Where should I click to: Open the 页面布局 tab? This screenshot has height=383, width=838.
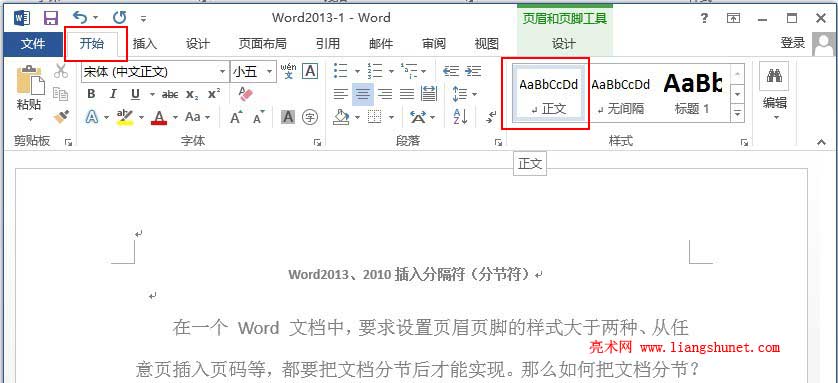point(262,44)
